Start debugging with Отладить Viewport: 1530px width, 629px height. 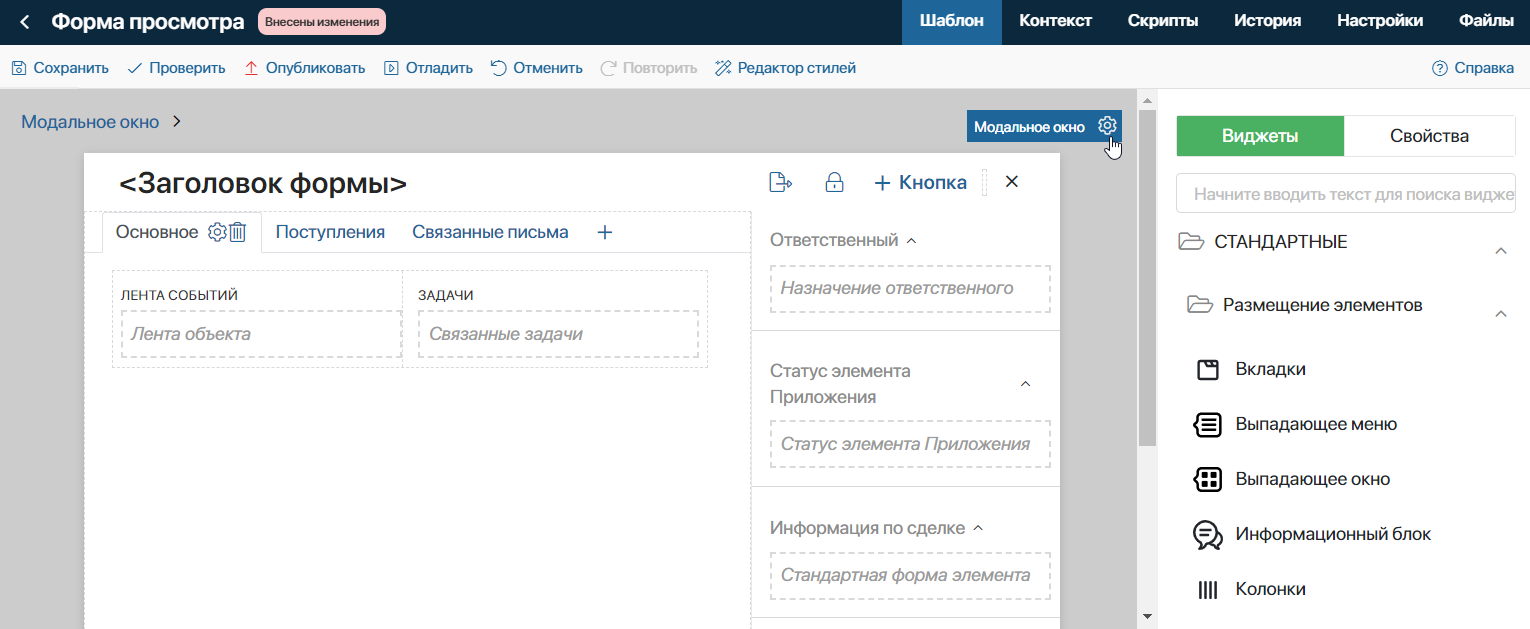[428, 68]
